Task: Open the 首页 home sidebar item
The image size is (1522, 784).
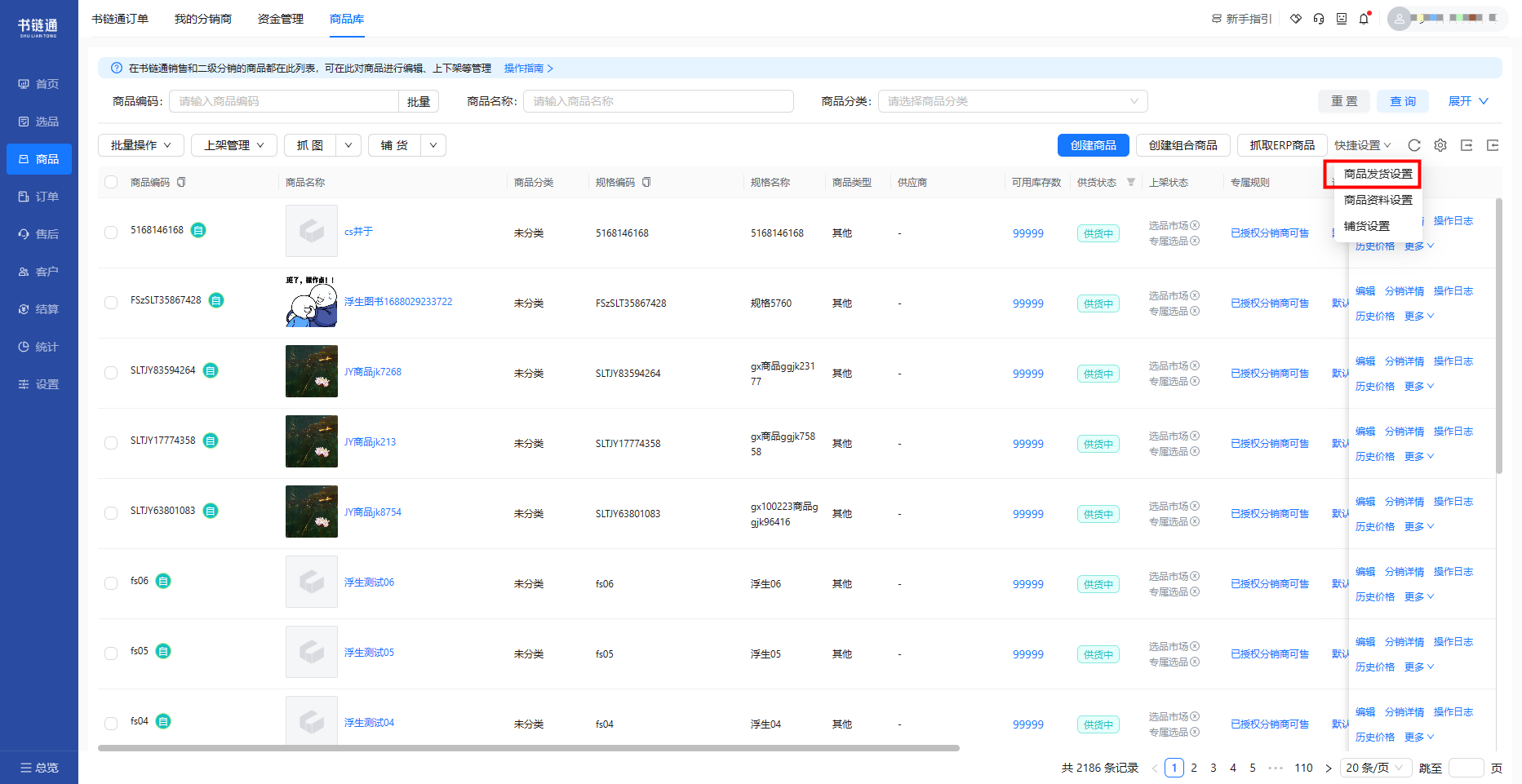Action: (39, 84)
